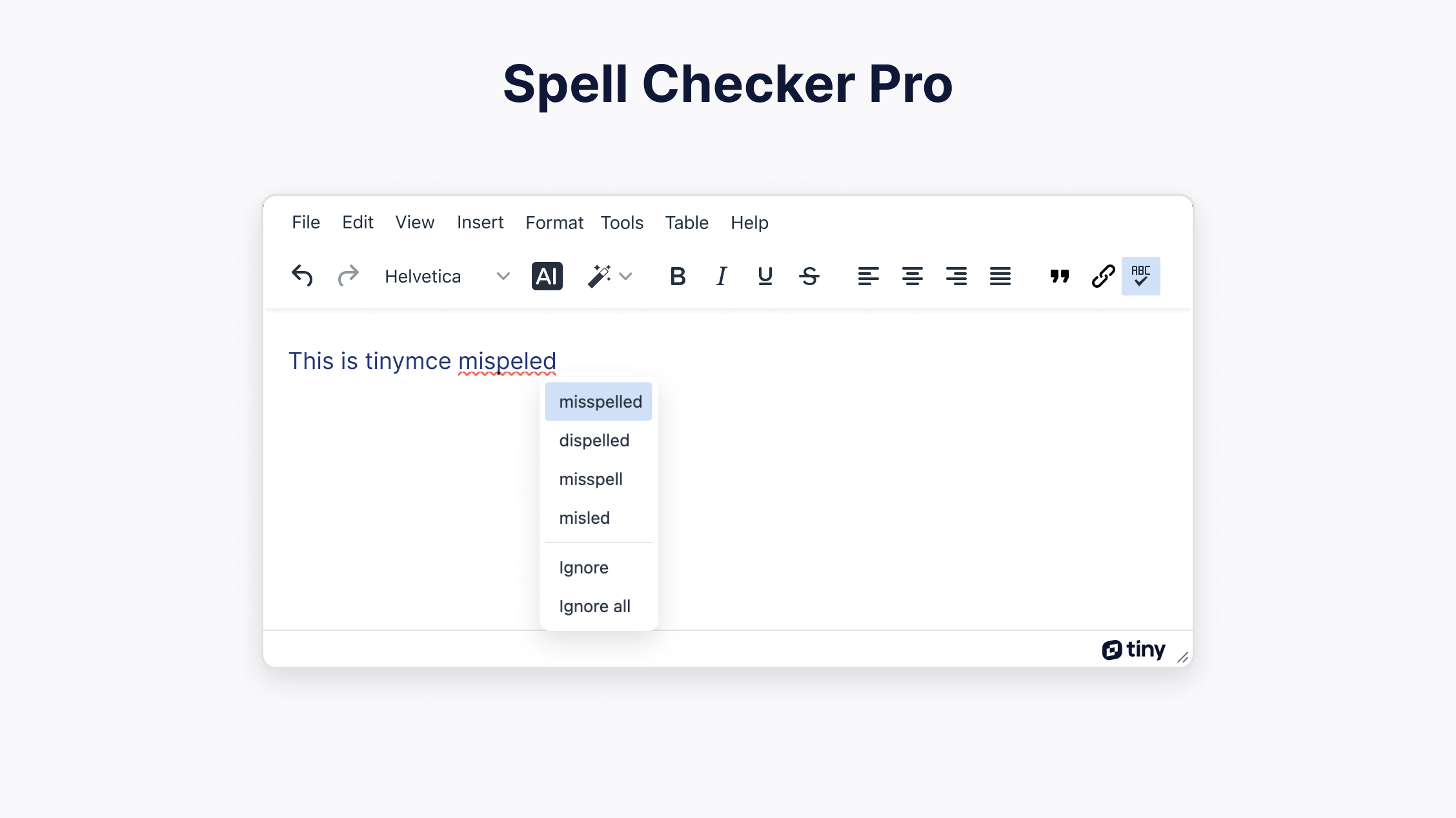The width and height of the screenshot is (1456, 818).
Task: Click the magic wand AI shortcuts icon
Action: tap(600, 276)
